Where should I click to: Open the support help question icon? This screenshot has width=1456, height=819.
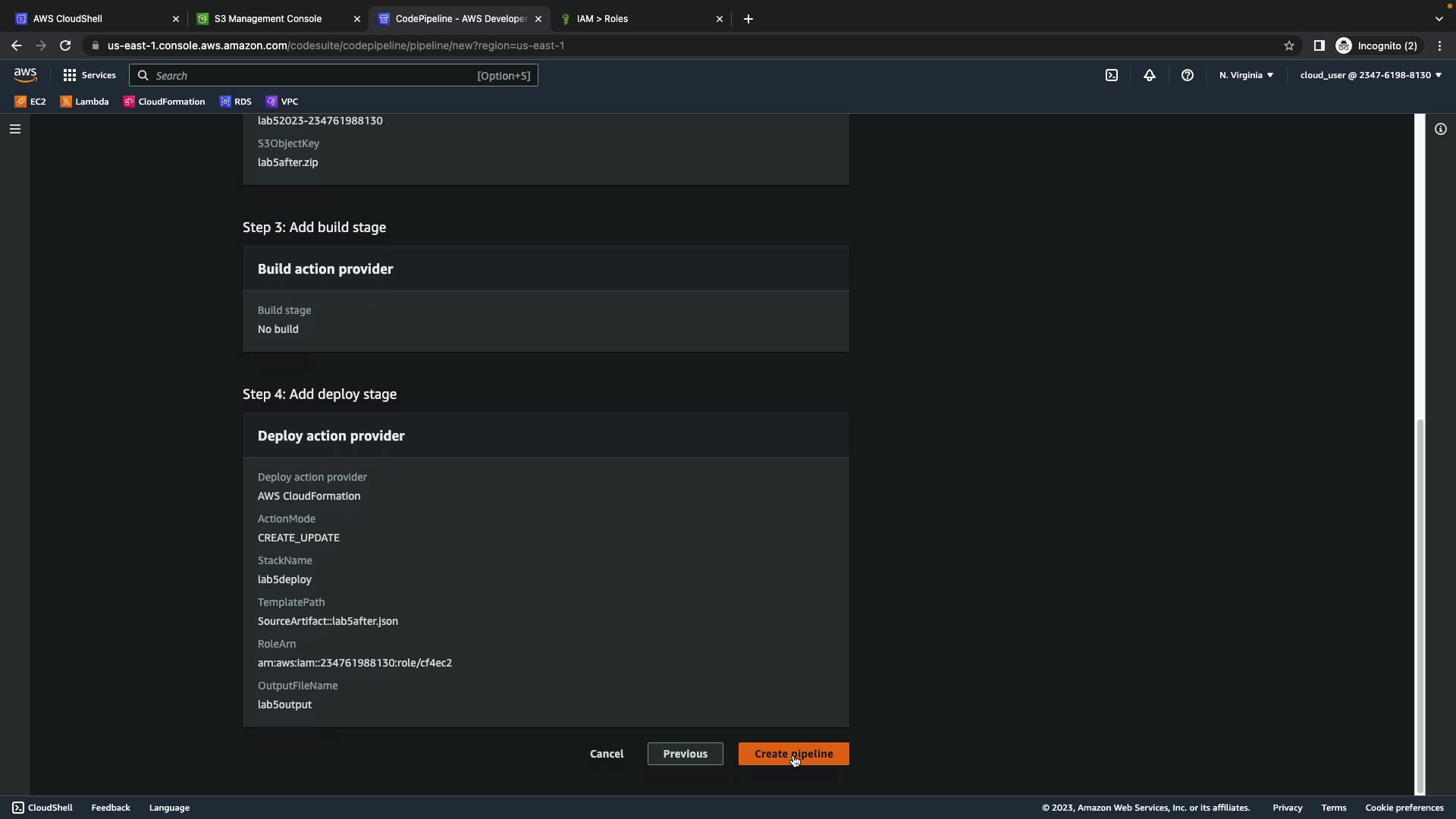[1188, 75]
